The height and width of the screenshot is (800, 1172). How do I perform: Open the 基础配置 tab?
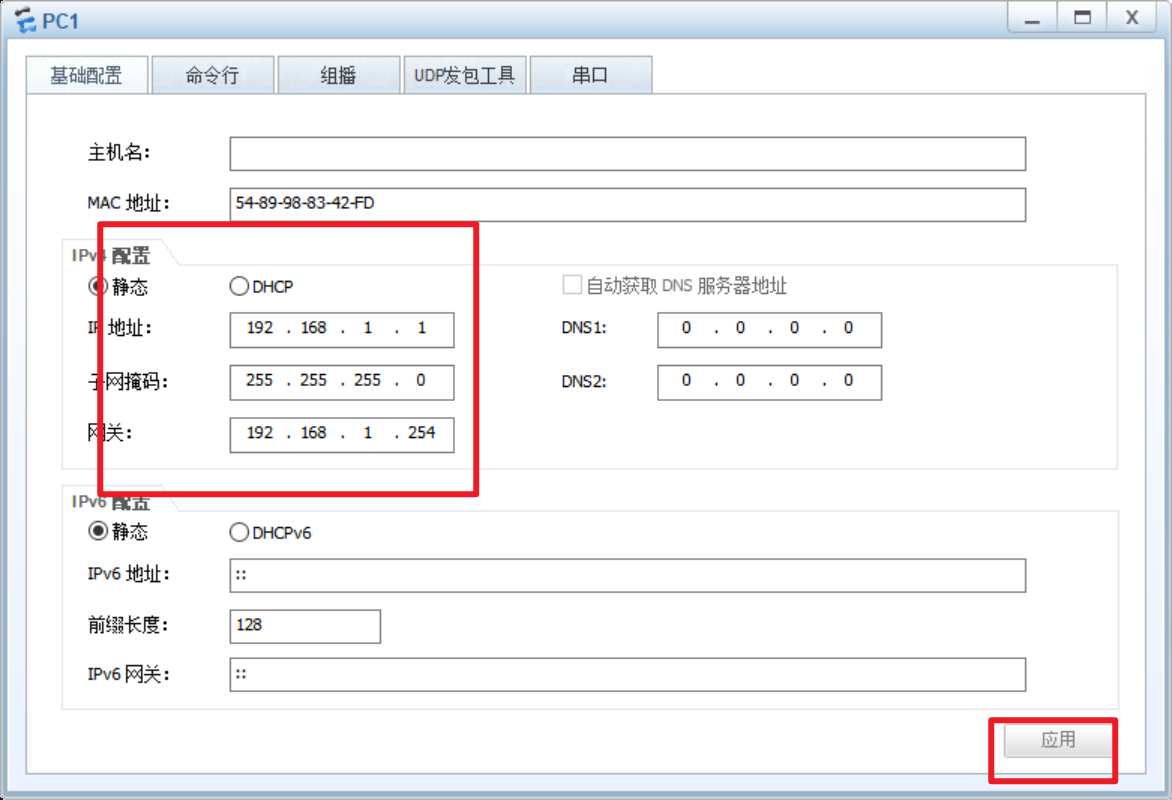pyautogui.click(x=87, y=76)
